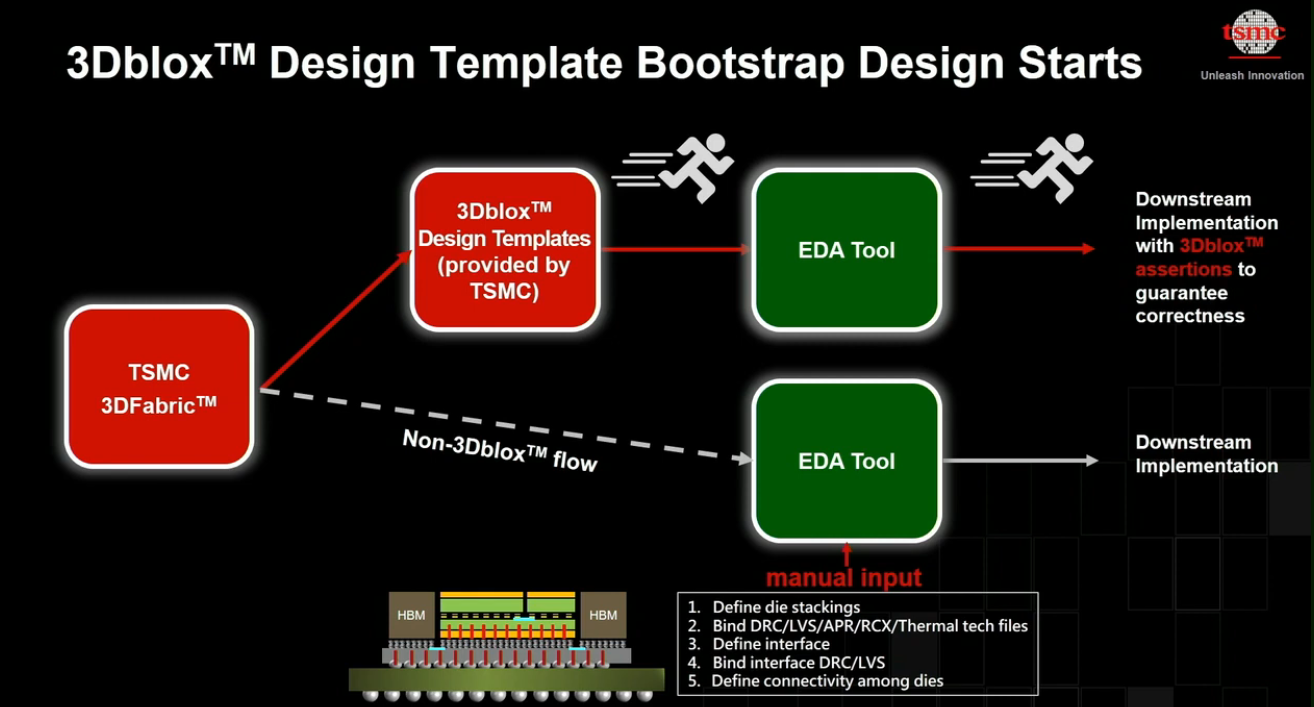Click the lower green EDA Tool box
Image resolution: width=1314 pixels, height=707 pixels.
(x=846, y=461)
